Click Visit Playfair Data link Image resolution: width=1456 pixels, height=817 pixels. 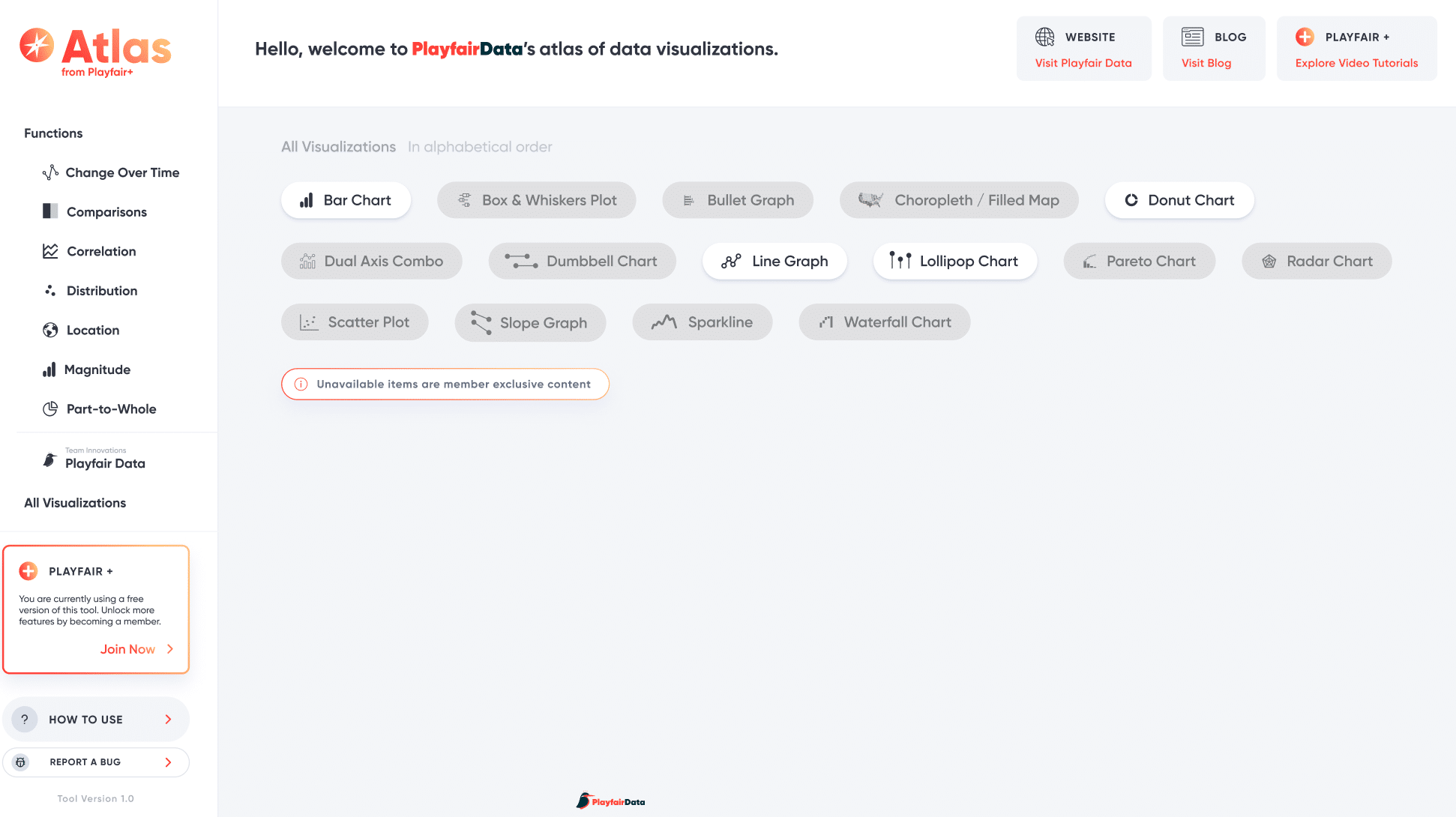pyautogui.click(x=1083, y=63)
